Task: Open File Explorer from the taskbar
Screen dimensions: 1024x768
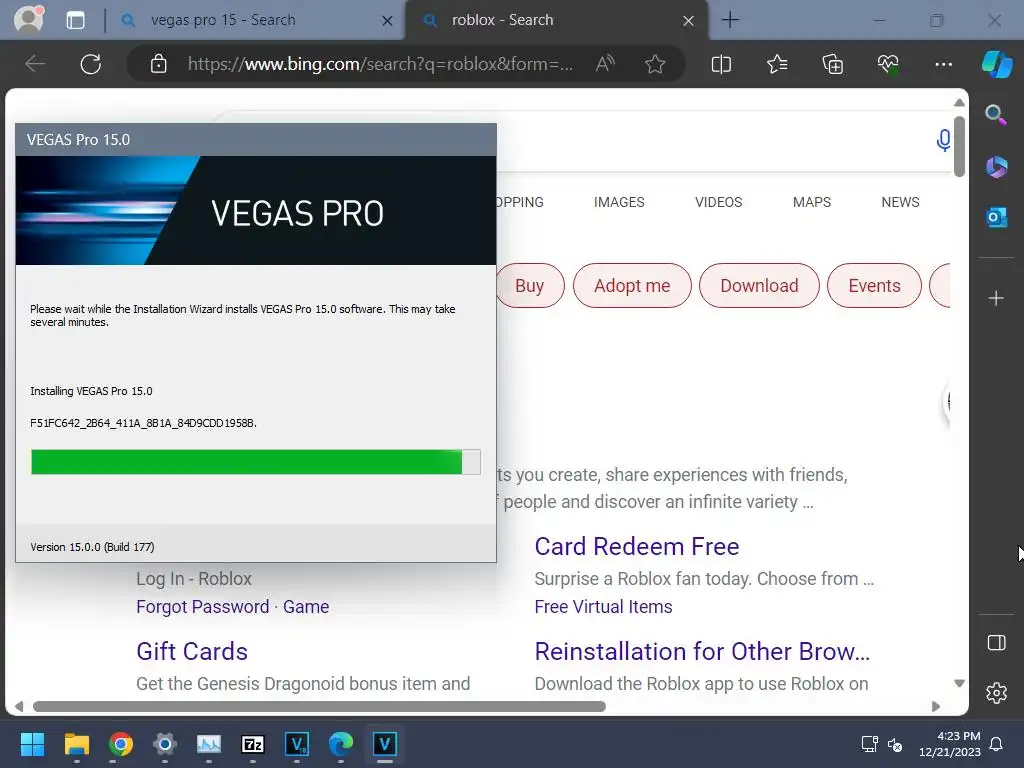Action: 76,744
